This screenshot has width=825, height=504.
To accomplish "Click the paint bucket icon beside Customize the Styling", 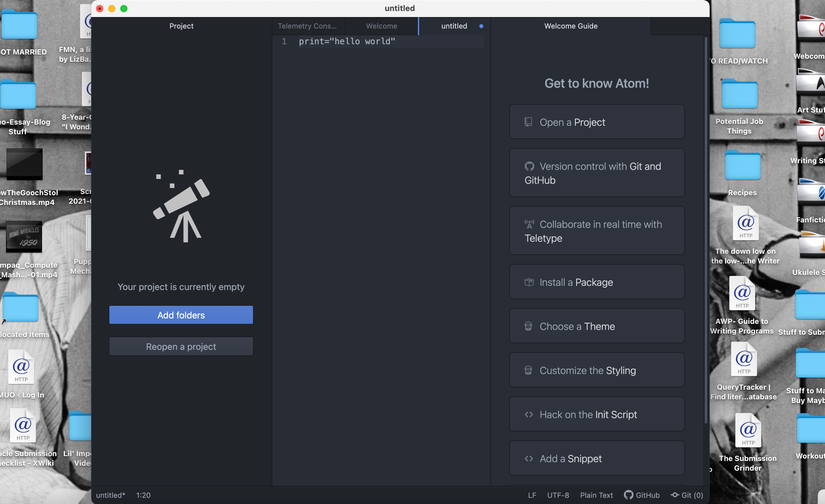I will click(528, 370).
